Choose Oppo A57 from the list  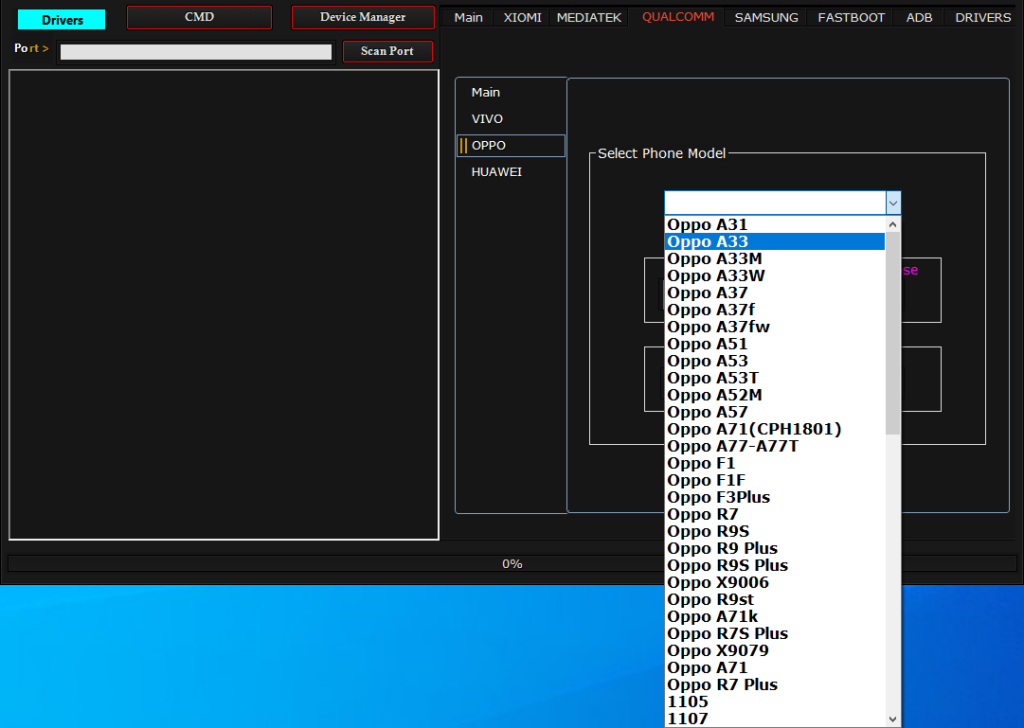click(775, 412)
